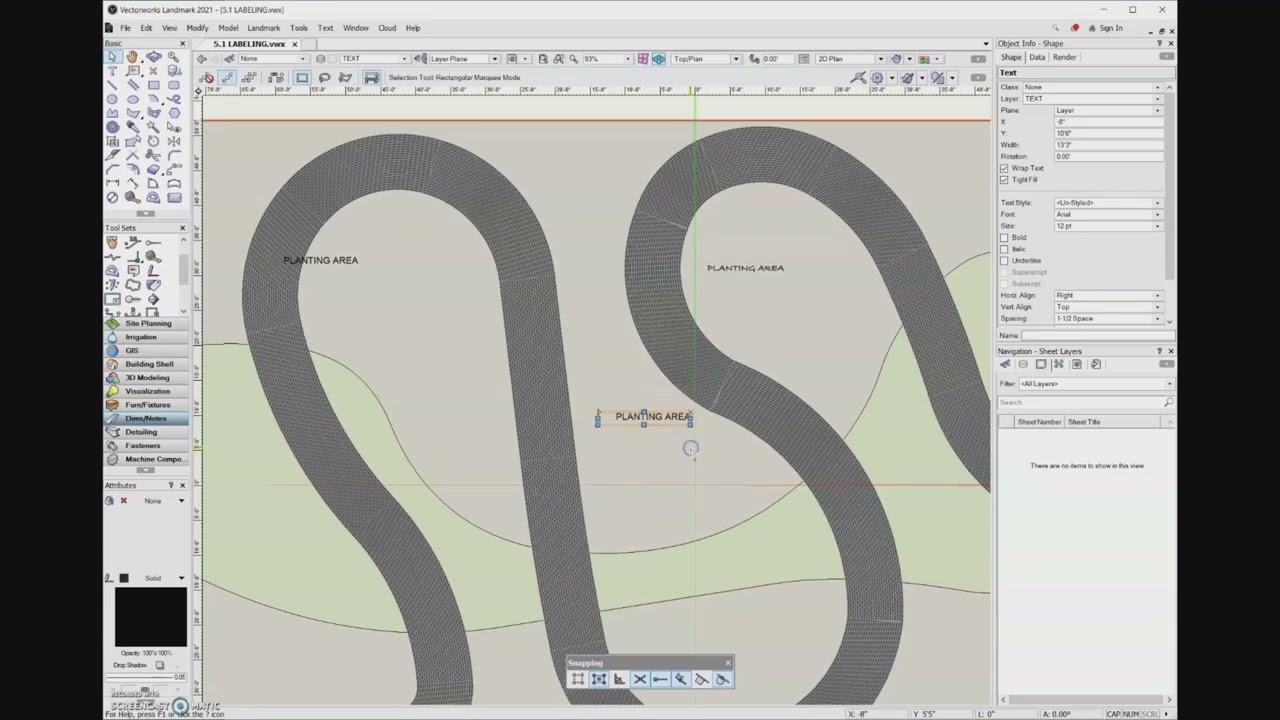Open the text Size dropdown showing 12 pt
The width and height of the screenshot is (1280, 720).
1108,226
